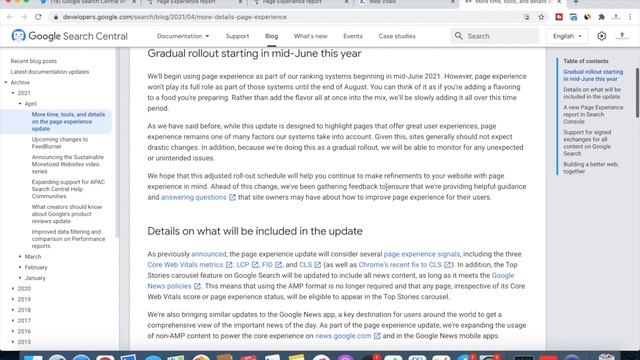Open Case studies nav item
Screen dimensions: 640x360
tap(397, 36)
